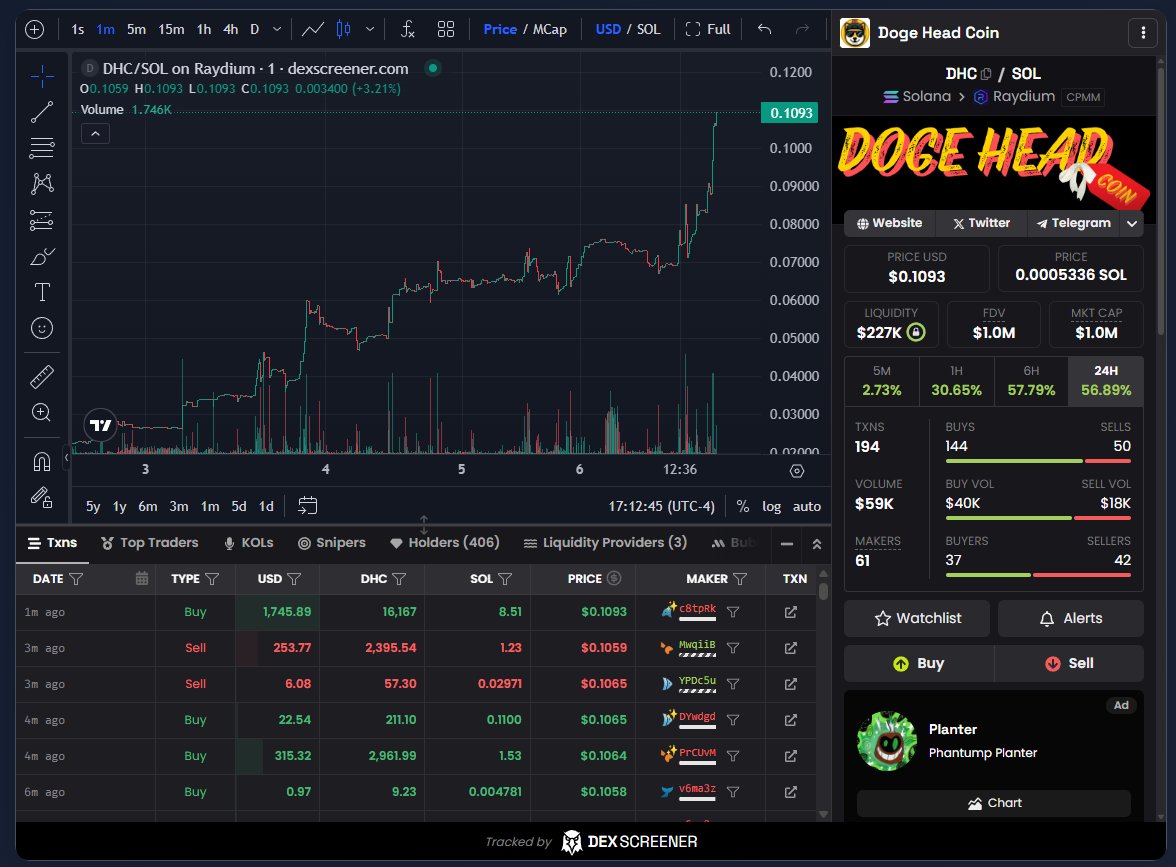The height and width of the screenshot is (867, 1176).
Task: Expand transactions panel with double chevron
Action: (817, 544)
